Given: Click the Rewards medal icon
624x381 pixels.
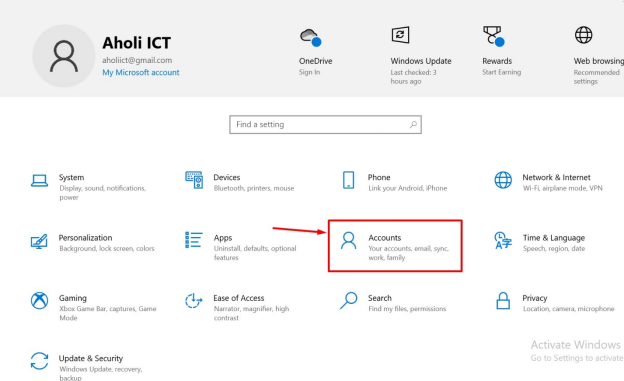Looking at the screenshot, I should pos(493,36).
